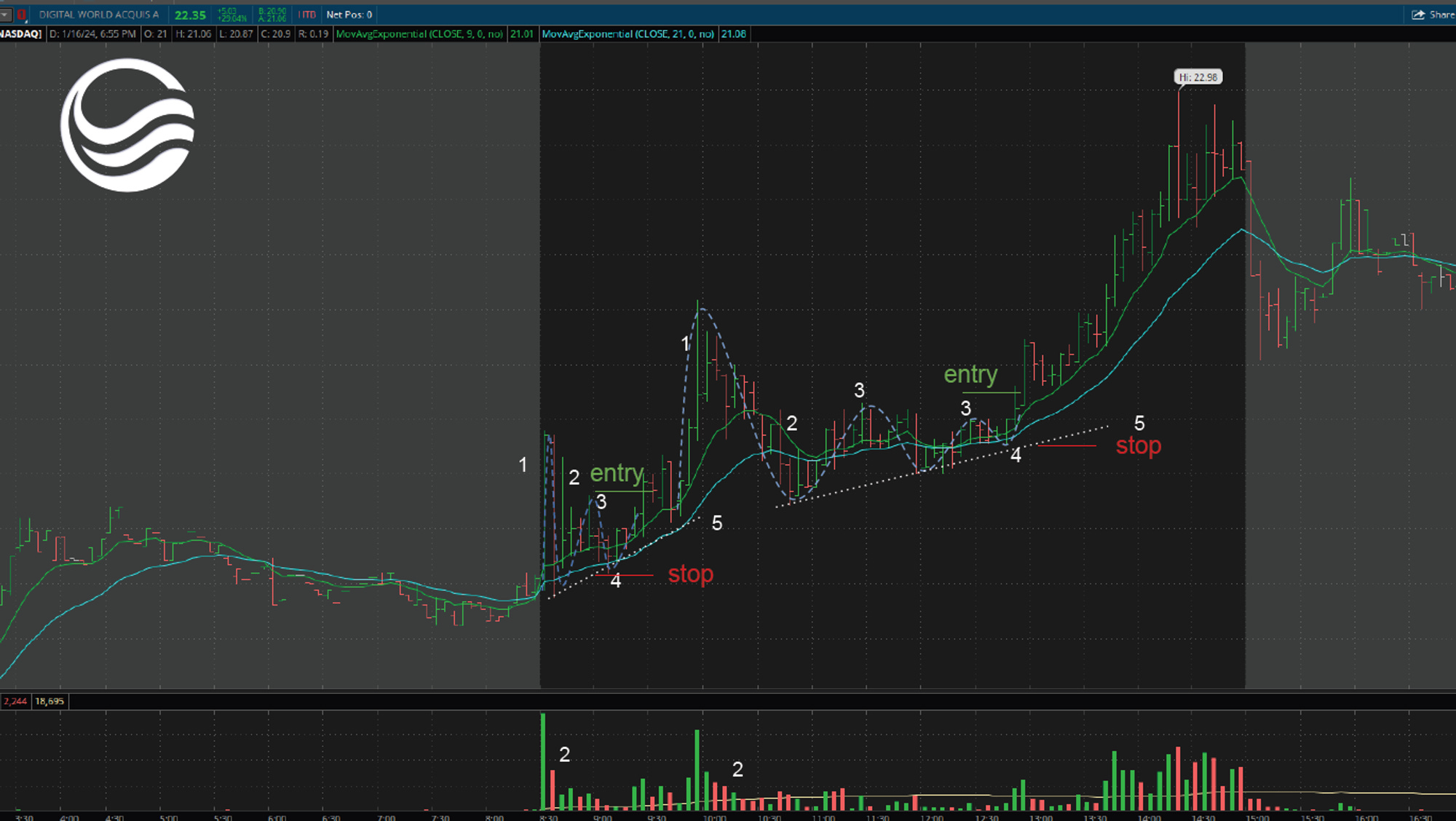This screenshot has height=821, width=1456.
Task: Click the Net Pos: 0 indicator
Action: click(348, 15)
